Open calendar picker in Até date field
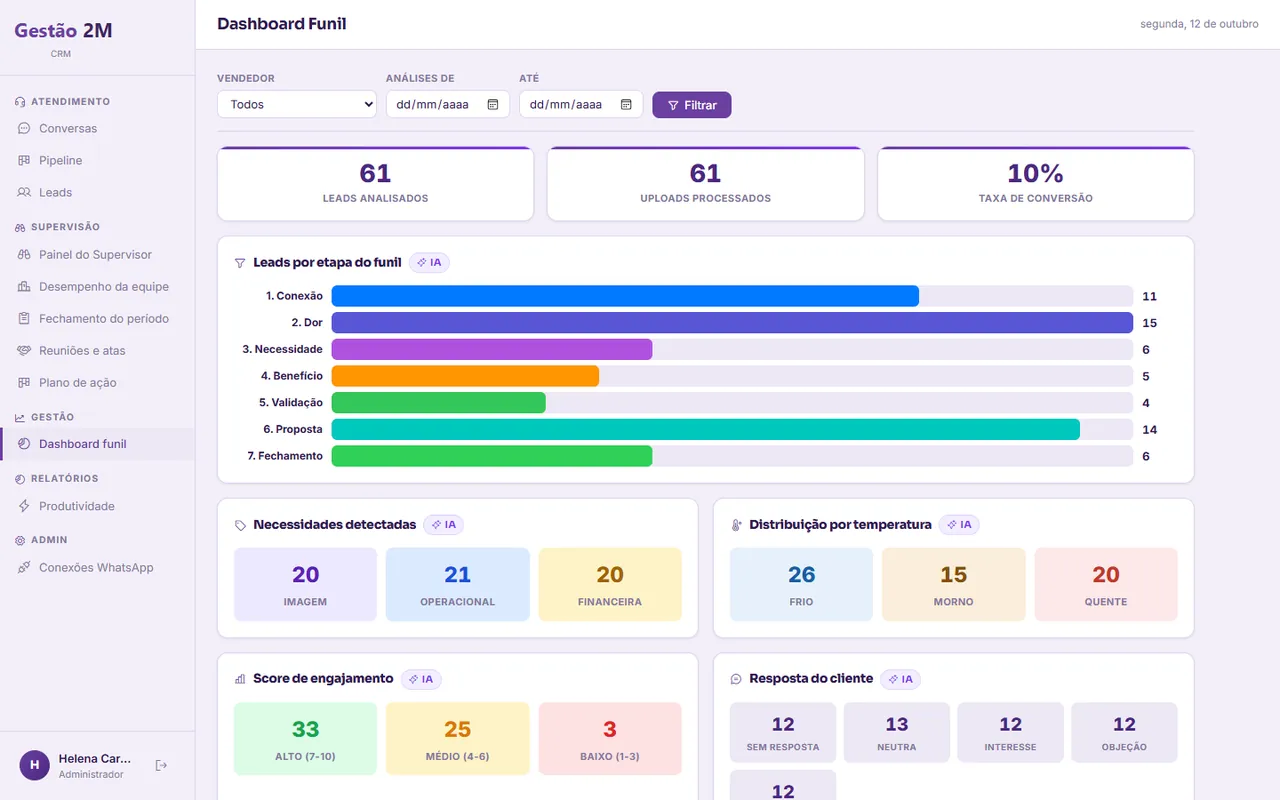1280x800 pixels. (x=626, y=104)
